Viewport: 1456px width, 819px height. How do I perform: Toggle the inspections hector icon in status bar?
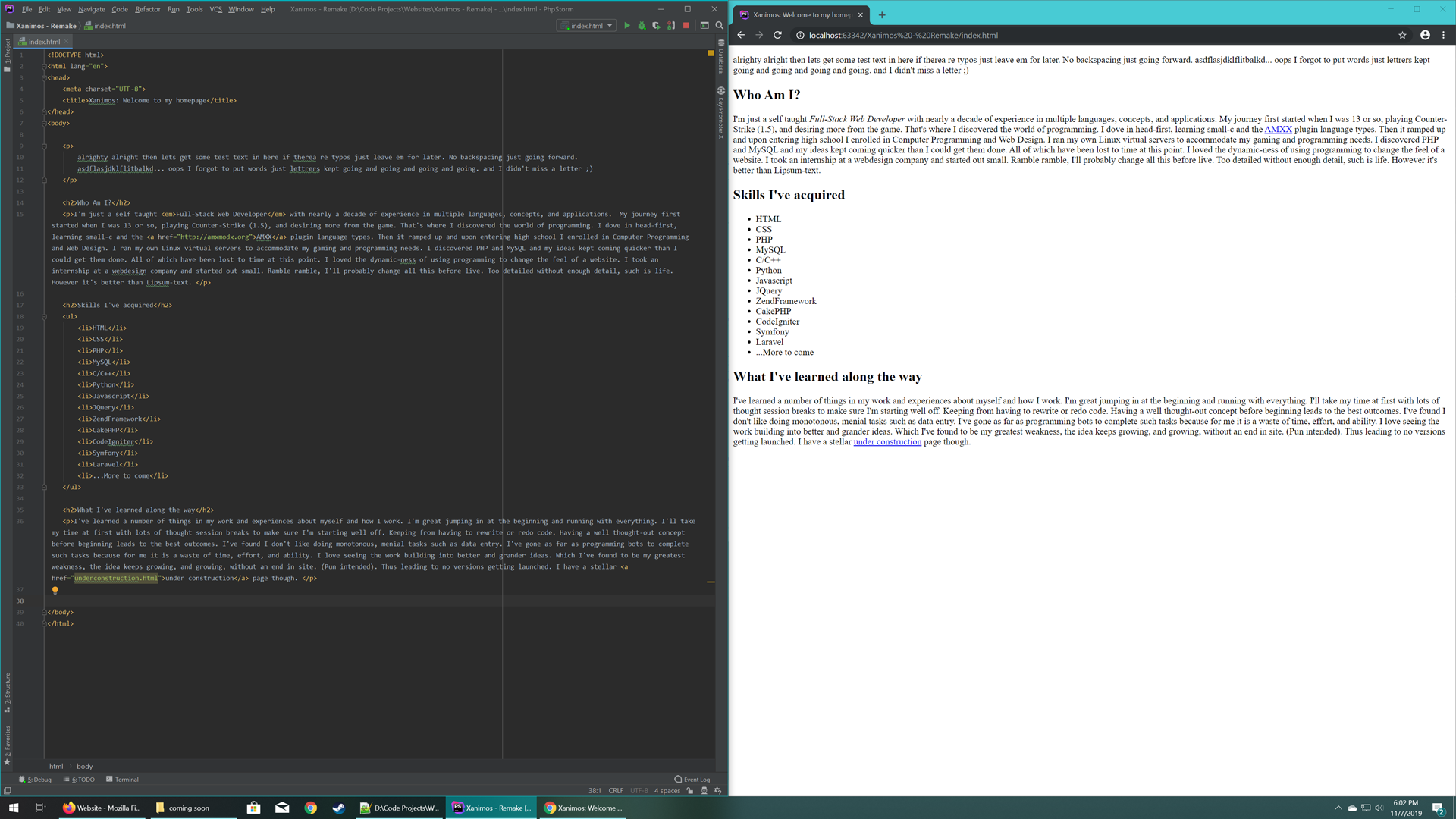coord(704,791)
